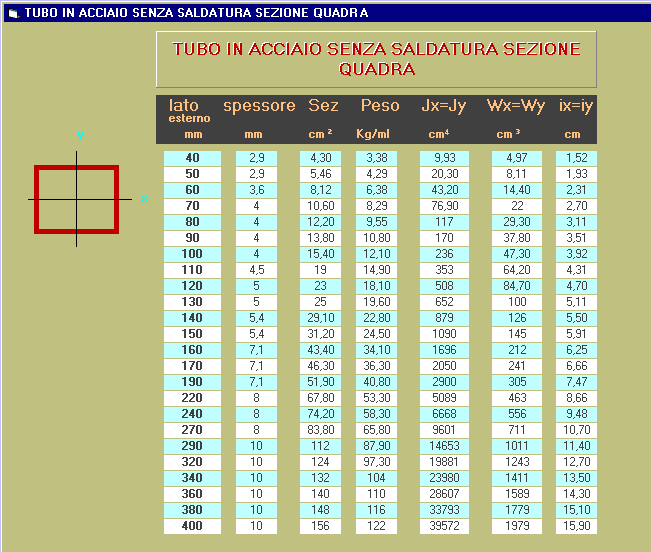Click the ix=iy column header
This screenshot has width=651, height=552.
(x=576, y=106)
